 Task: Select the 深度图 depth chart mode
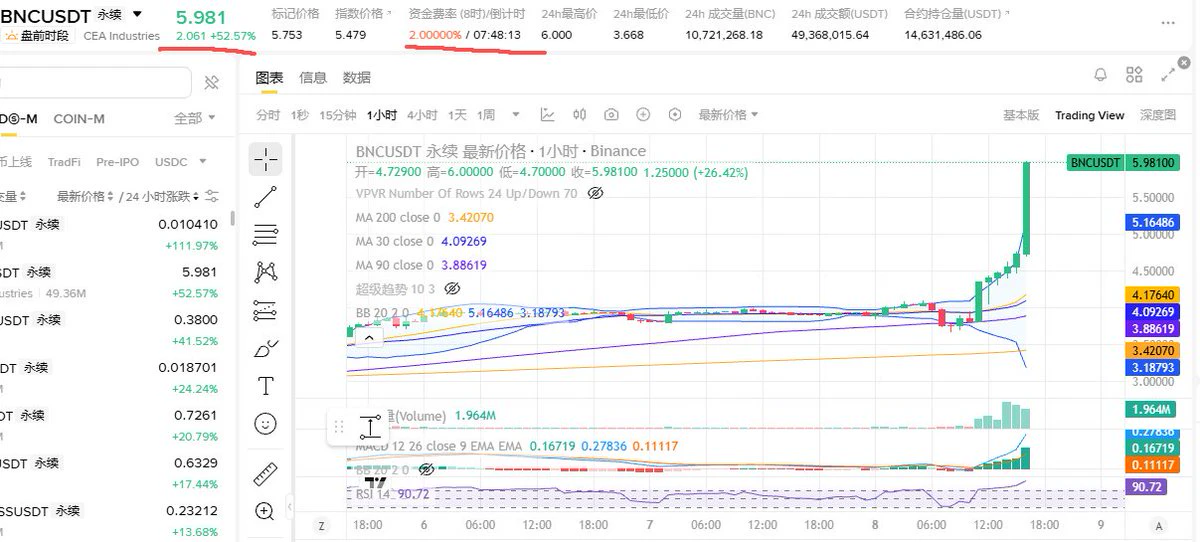[x=1158, y=116]
